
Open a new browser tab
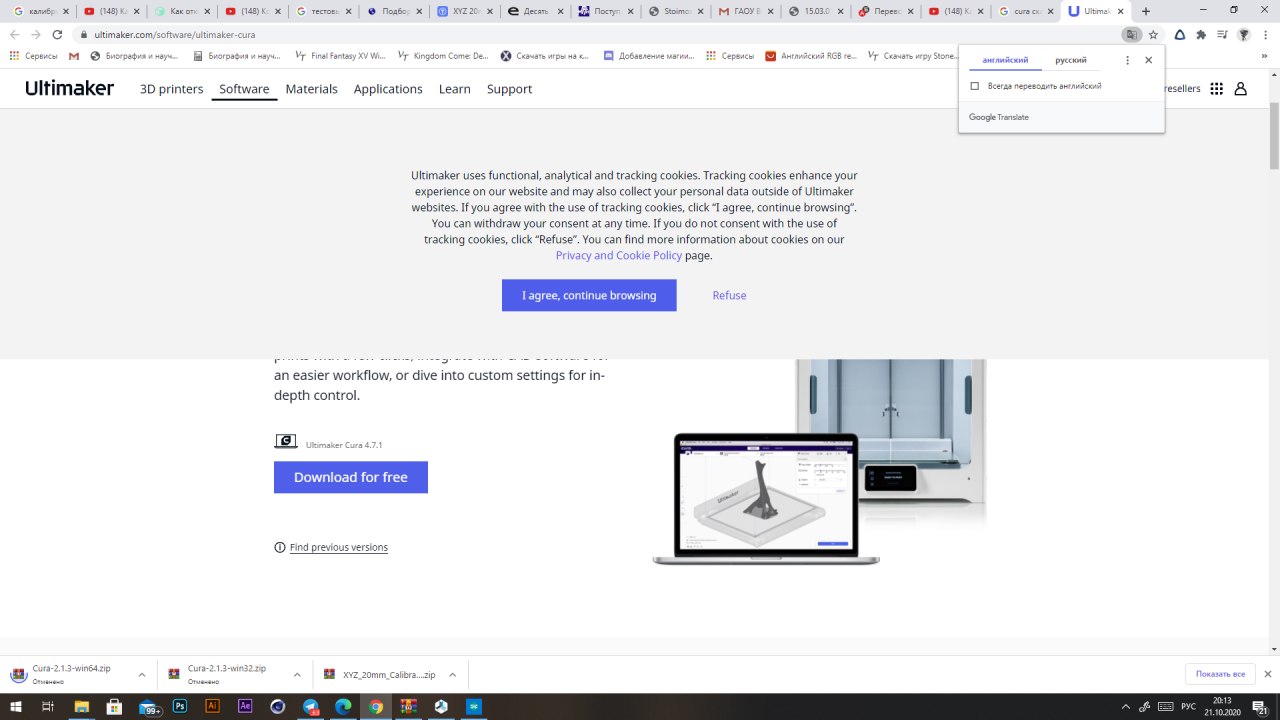pyautogui.click(x=1145, y=11)
